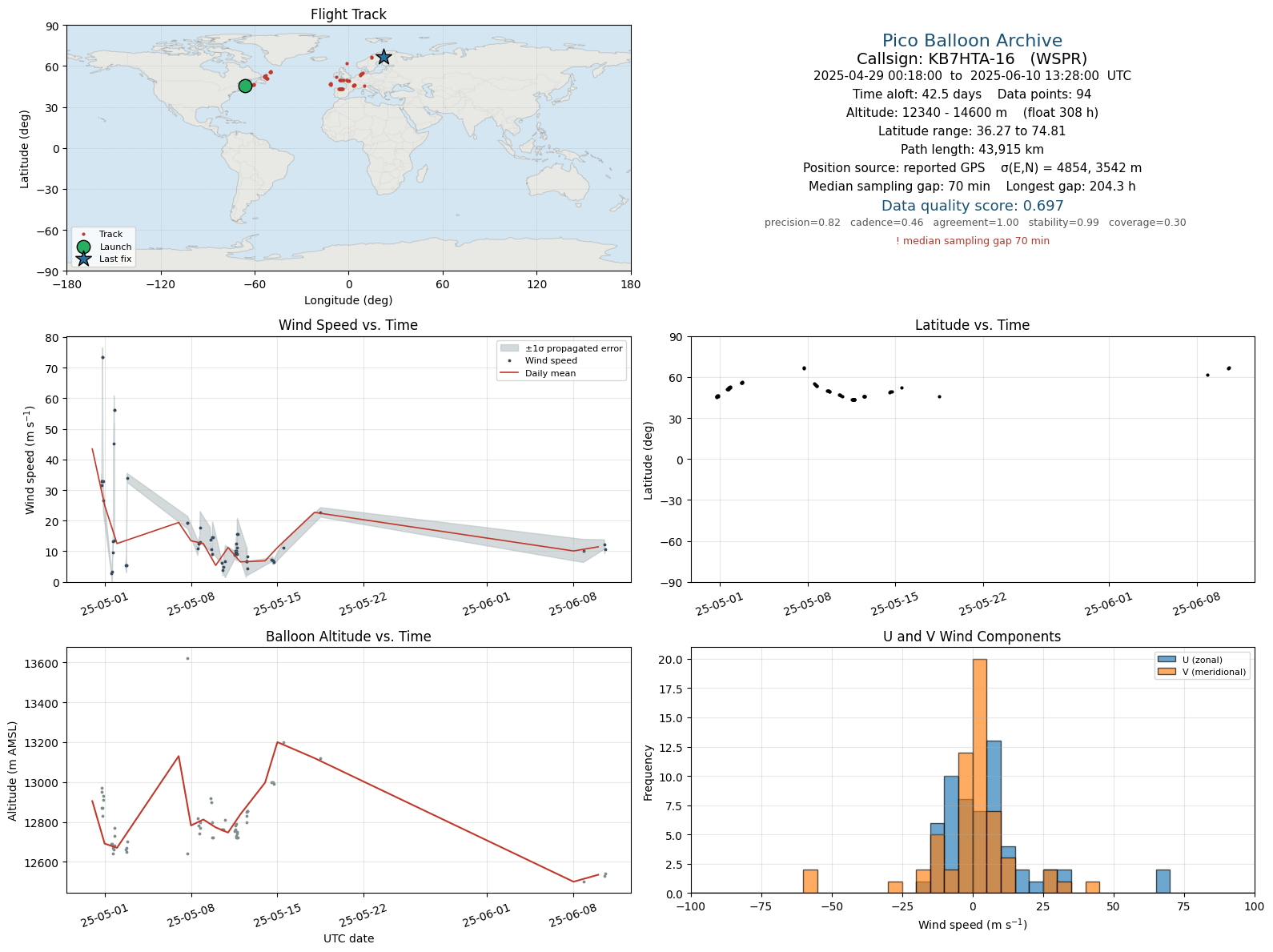The image size is (1273, 952).
Task: Click the Path length 43,915 km text
Action: pos(972,150)
